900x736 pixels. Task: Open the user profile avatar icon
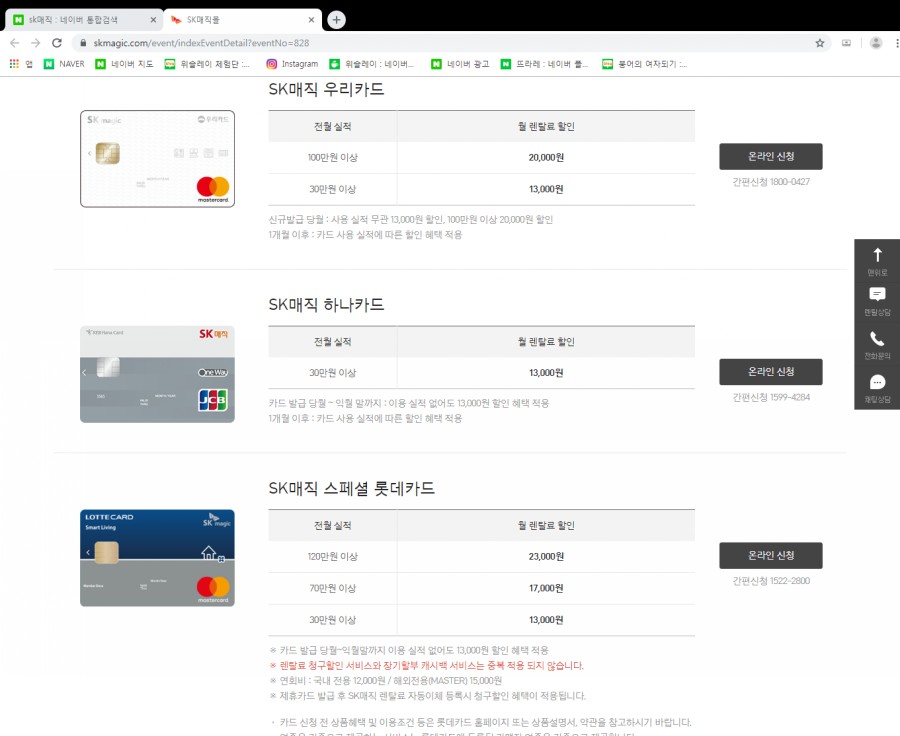876,43
